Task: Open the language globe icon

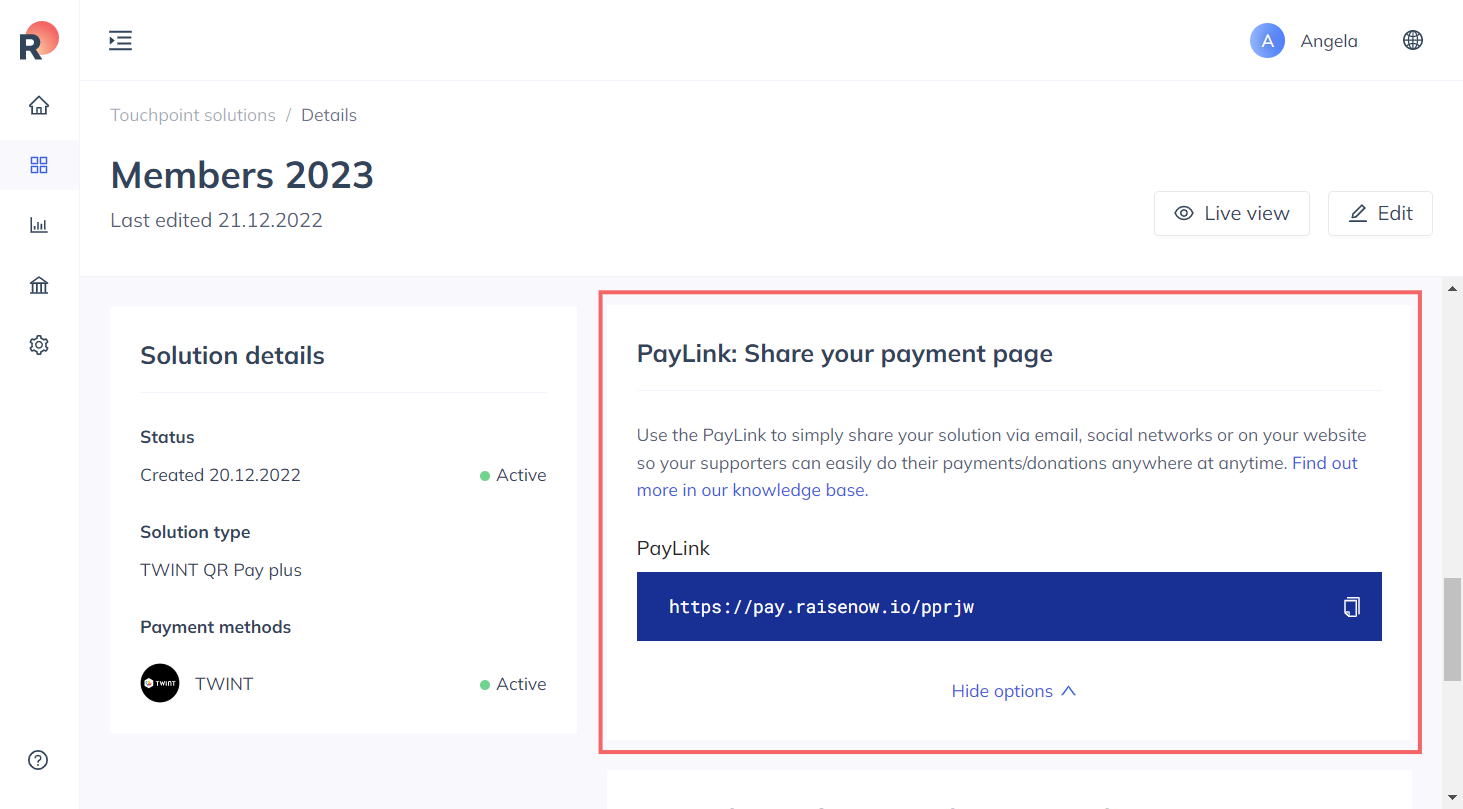Action: (1413, 40)
